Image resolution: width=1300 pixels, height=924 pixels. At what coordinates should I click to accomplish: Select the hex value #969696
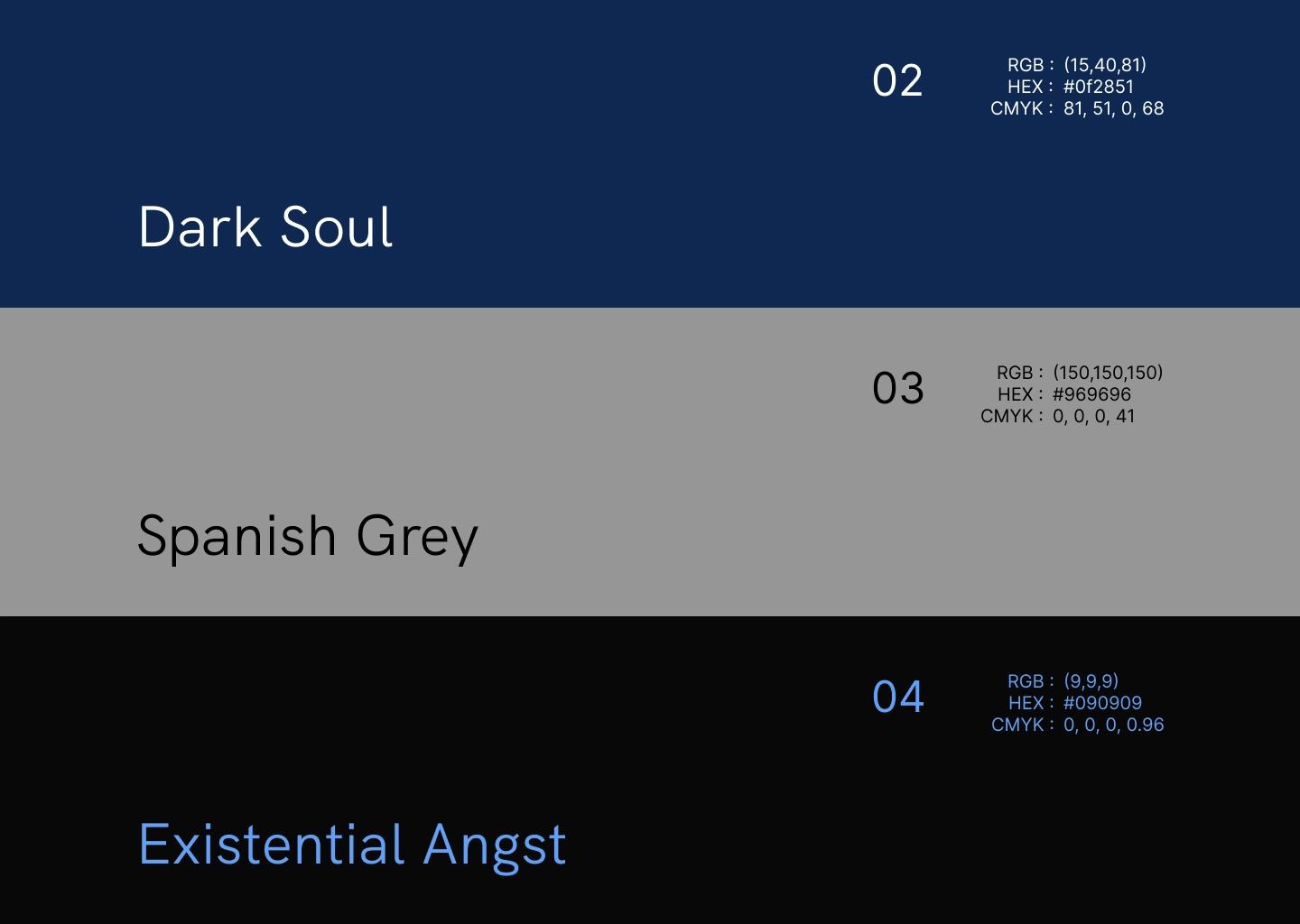click(1091, 394)
